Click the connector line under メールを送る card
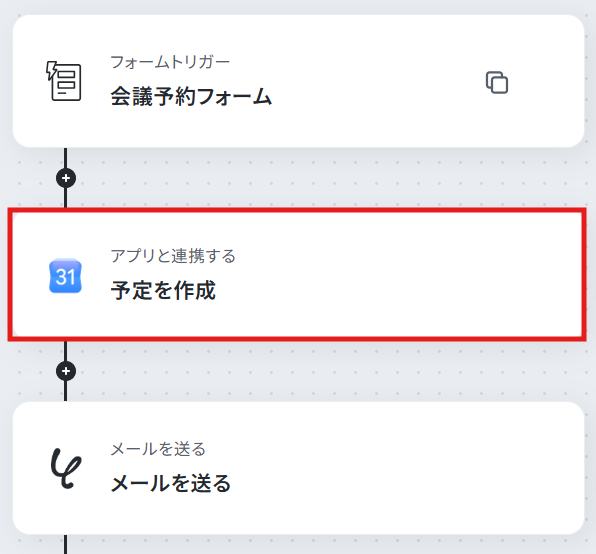 tap(65, 544)
